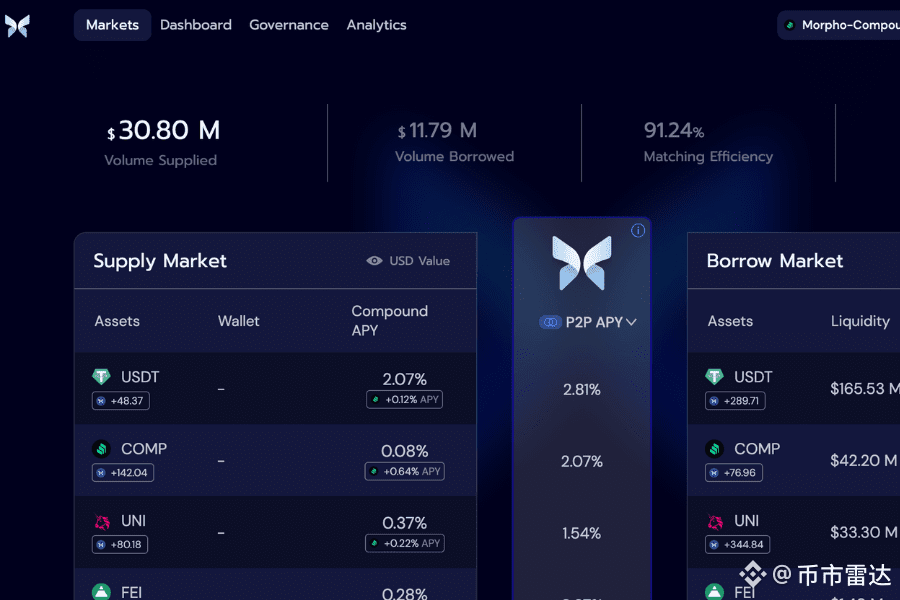The image size is (900, 600).
Task: Click the 2.07% P2P APY value for COMP
Action: (581, 462)
